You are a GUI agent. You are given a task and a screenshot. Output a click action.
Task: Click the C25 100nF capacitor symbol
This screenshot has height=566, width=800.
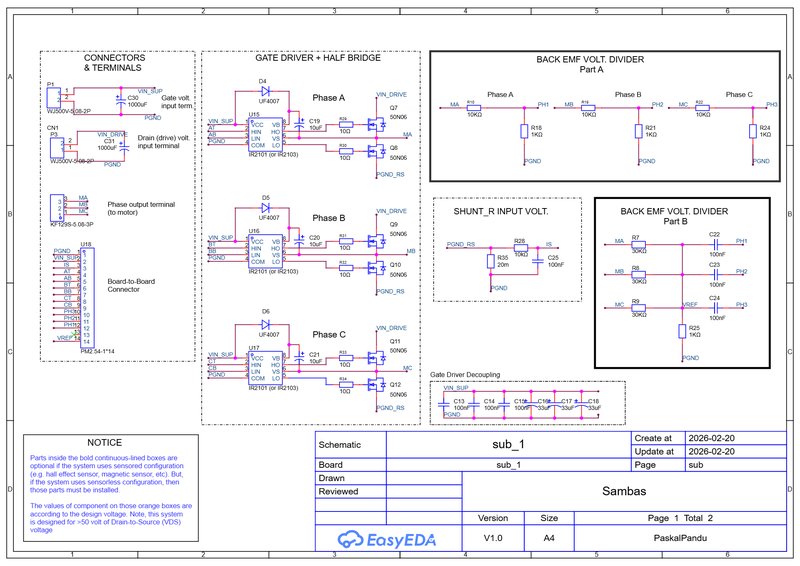(537, 261)
